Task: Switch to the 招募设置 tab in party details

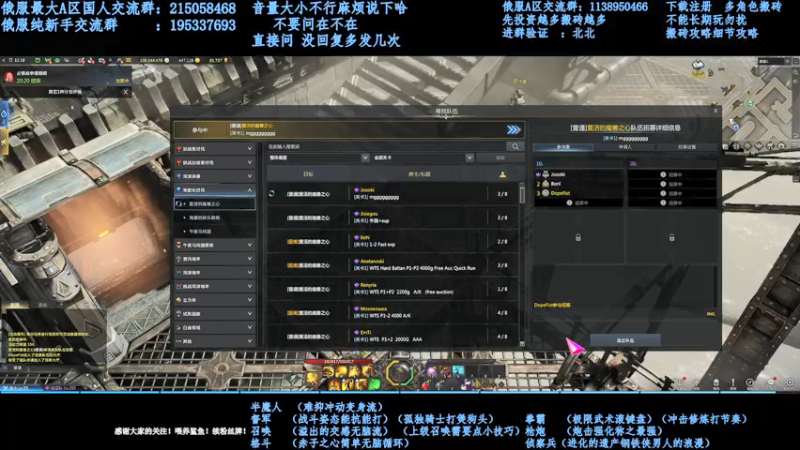Action: 687,147
